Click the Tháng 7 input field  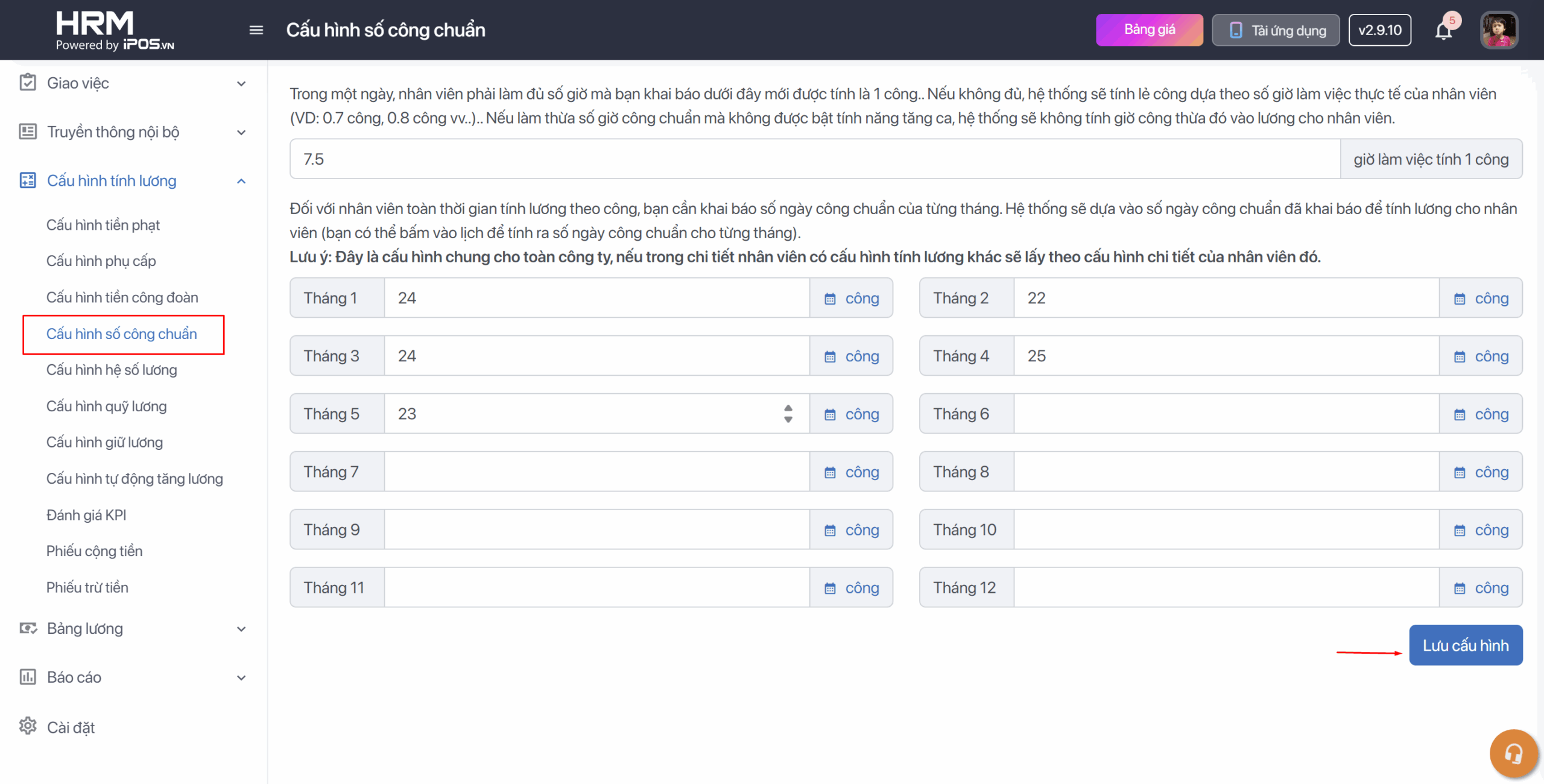596,472
